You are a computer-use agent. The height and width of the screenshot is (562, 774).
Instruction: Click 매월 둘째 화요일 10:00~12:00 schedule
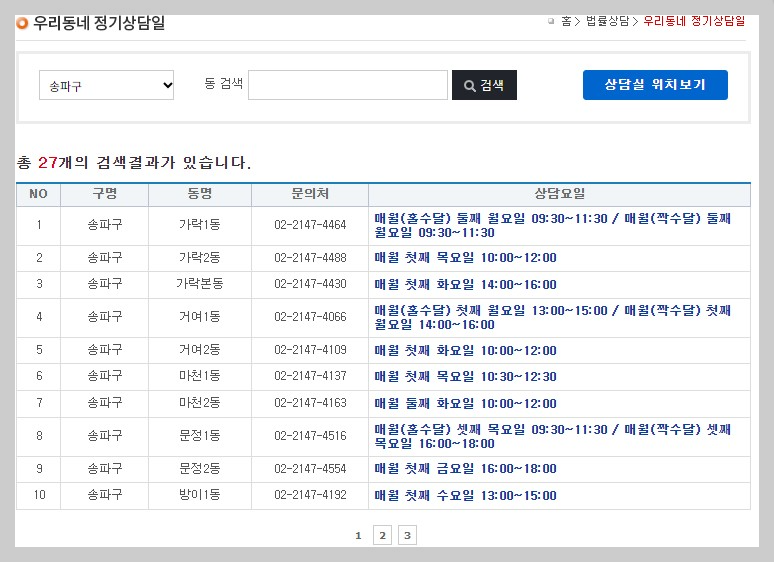coord(465,404)
